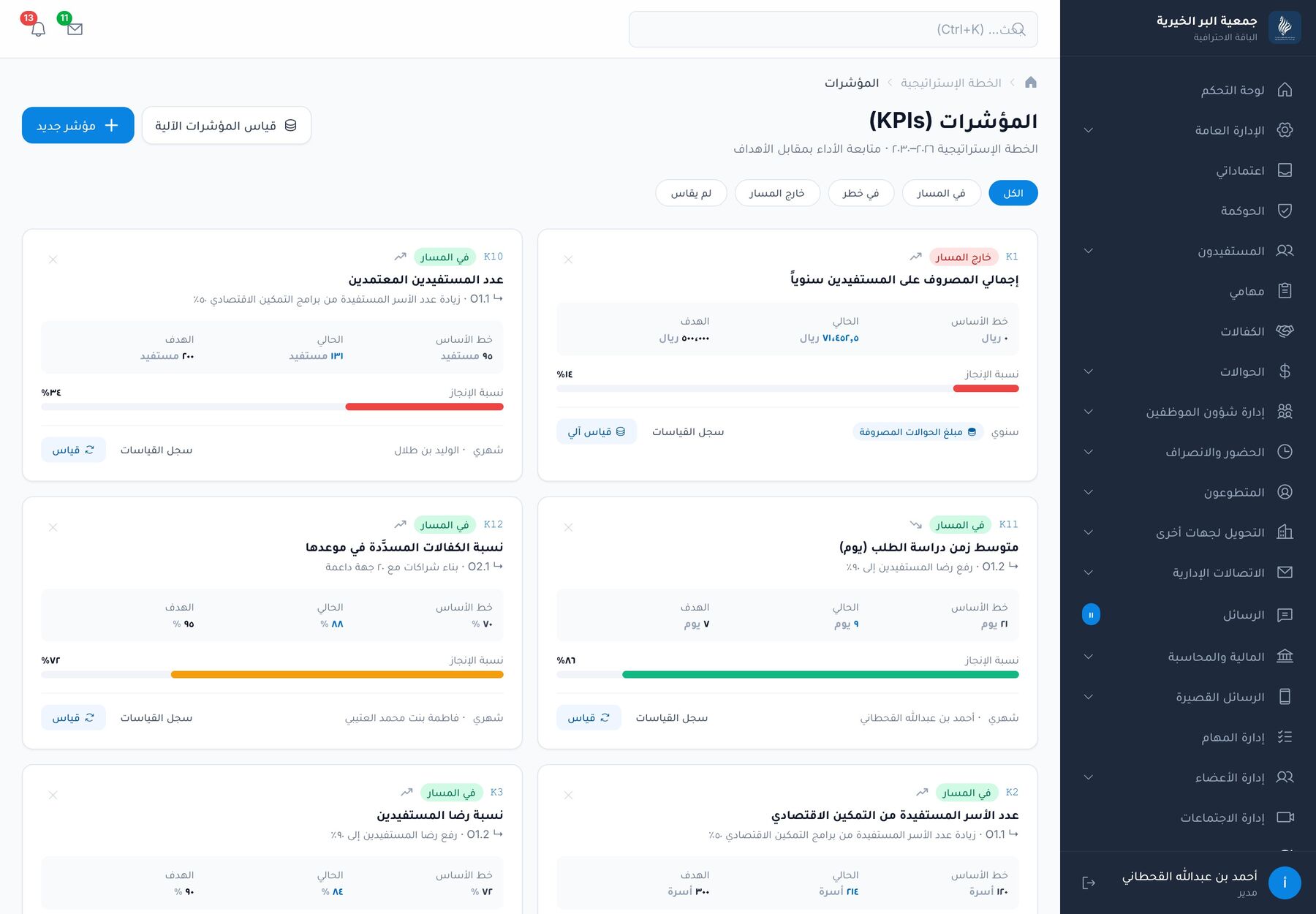Click the organization logo in sidebar
This screenshot has width=1316, height=914.
[1285, 28]
